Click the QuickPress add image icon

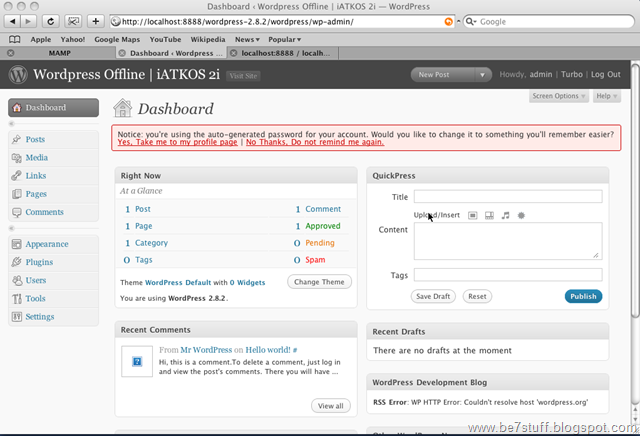[x=473, y=215]
